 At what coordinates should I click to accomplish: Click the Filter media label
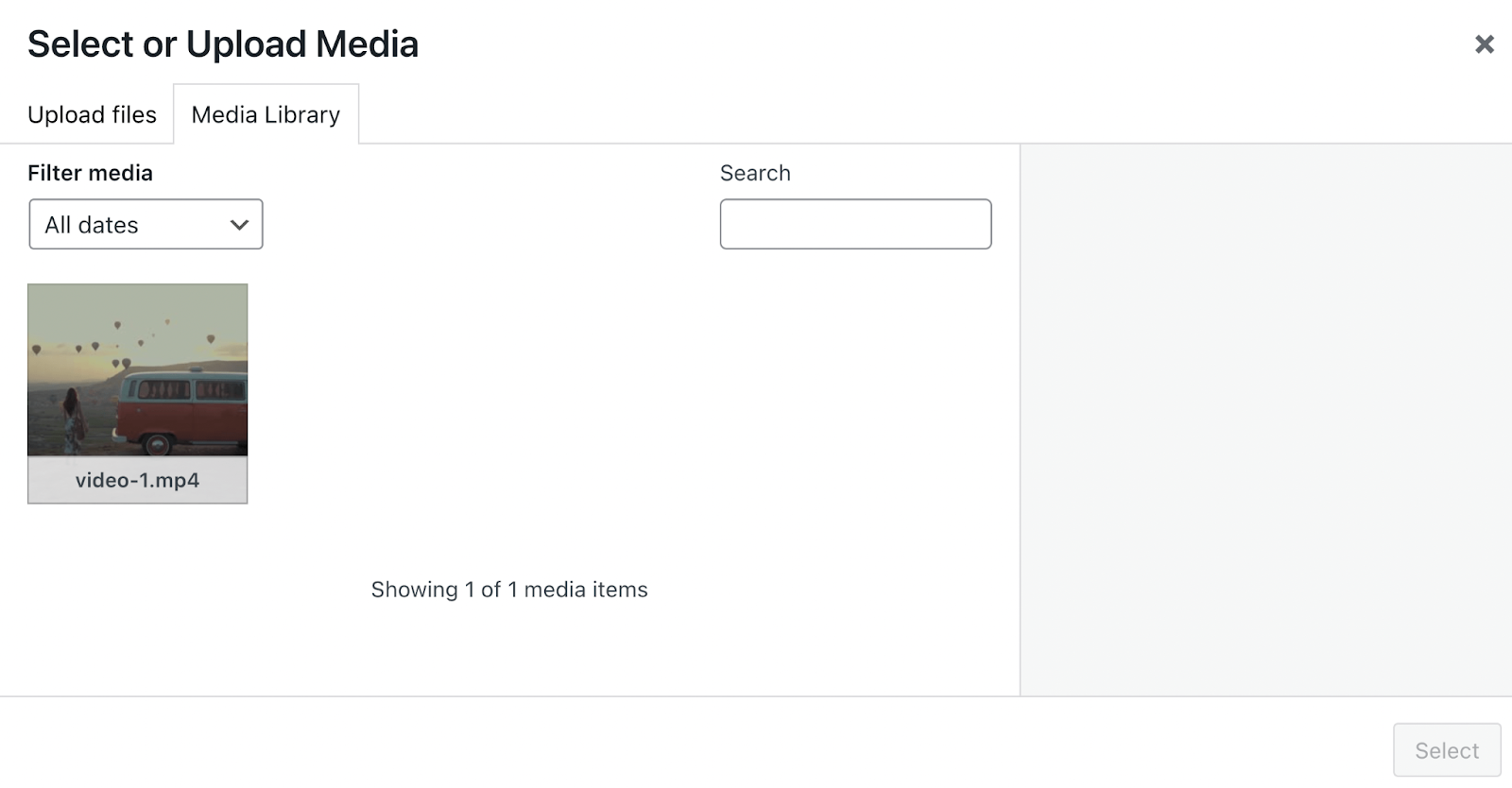point(91,173)
